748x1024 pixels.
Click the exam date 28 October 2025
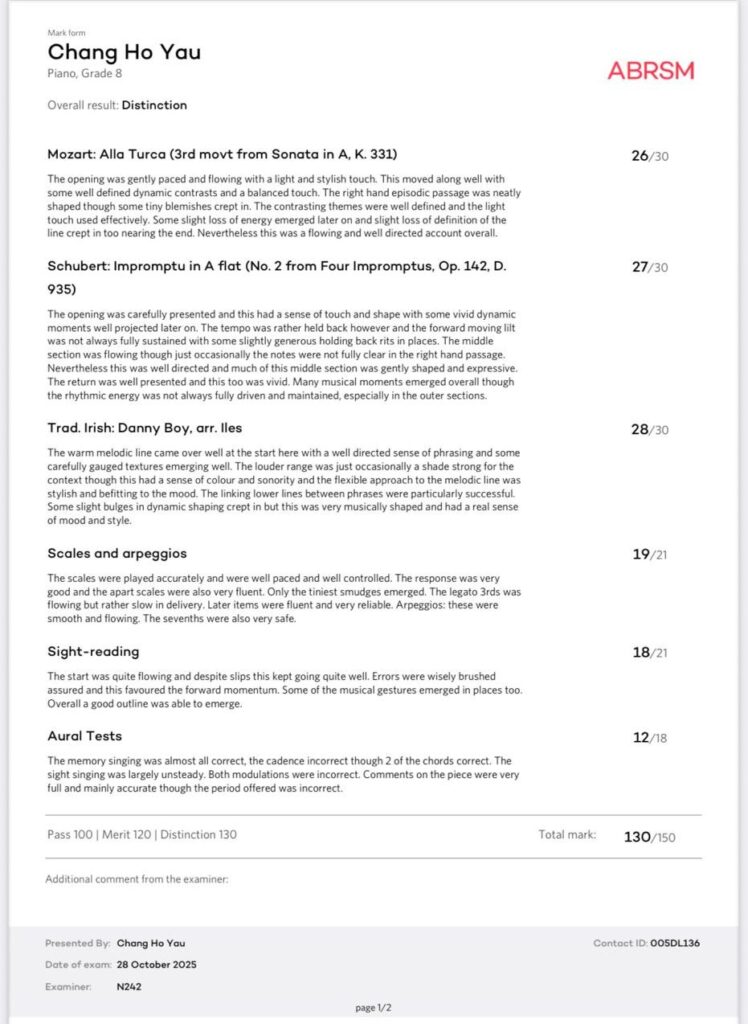pyautogui.click(x=157, y=965)
